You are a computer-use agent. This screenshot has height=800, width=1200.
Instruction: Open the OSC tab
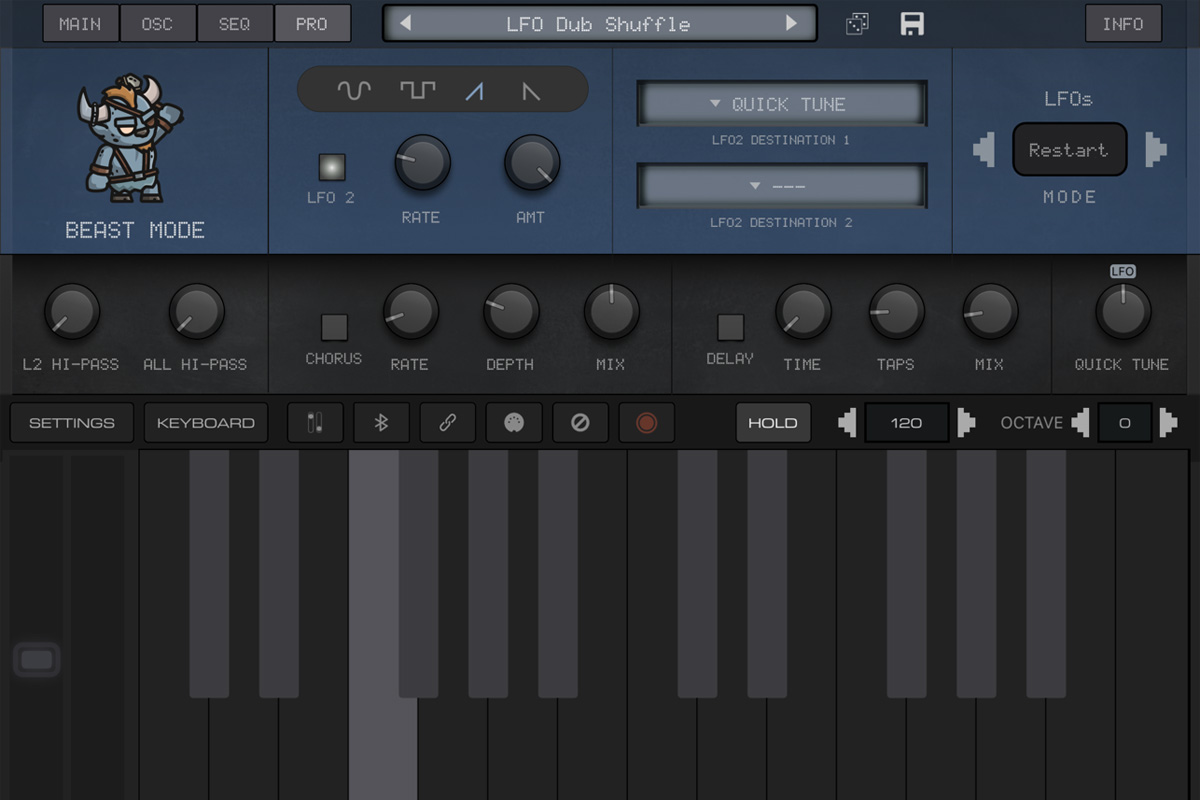(x=157, y=24)
